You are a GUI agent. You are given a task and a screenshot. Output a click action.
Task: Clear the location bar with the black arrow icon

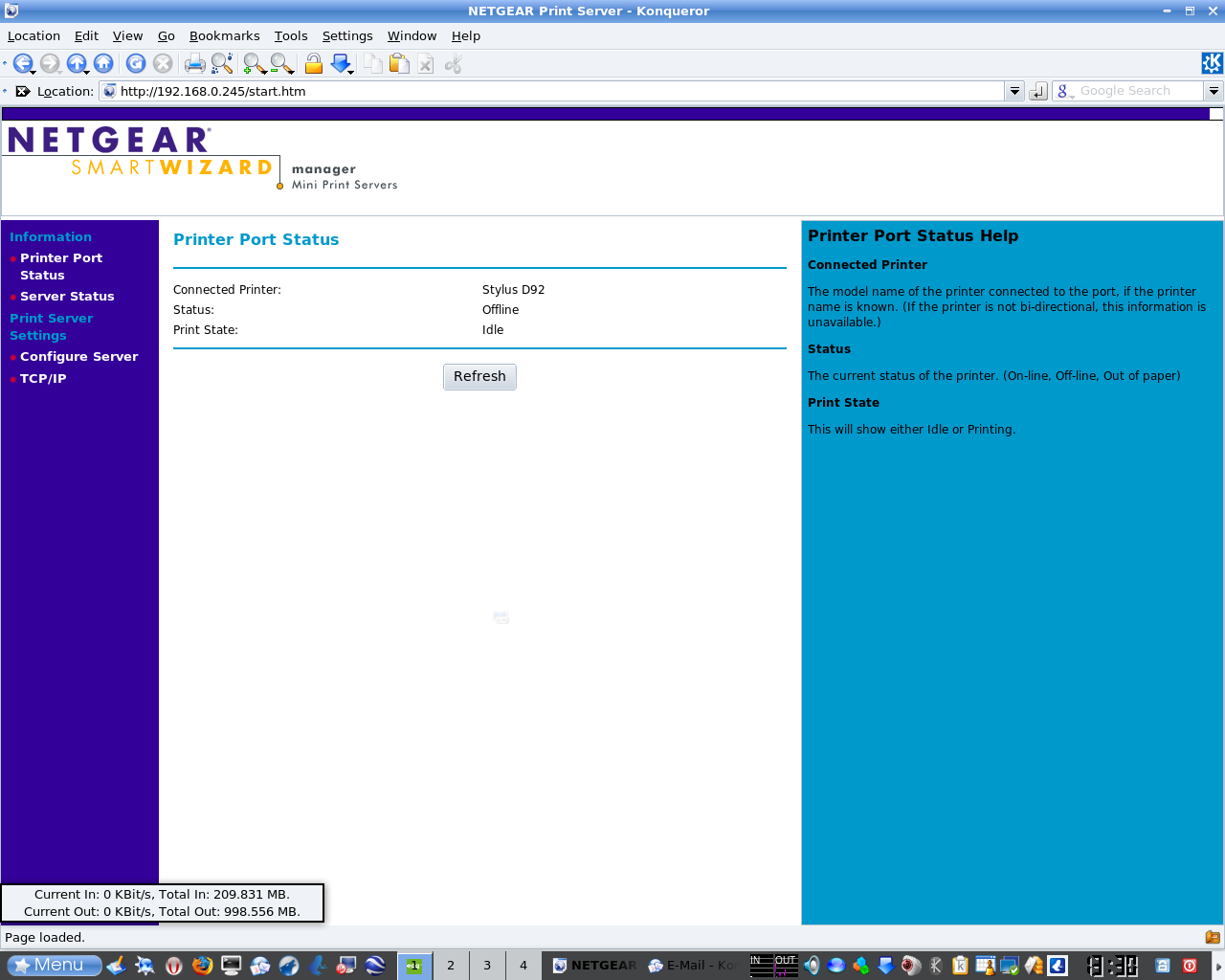23,92
